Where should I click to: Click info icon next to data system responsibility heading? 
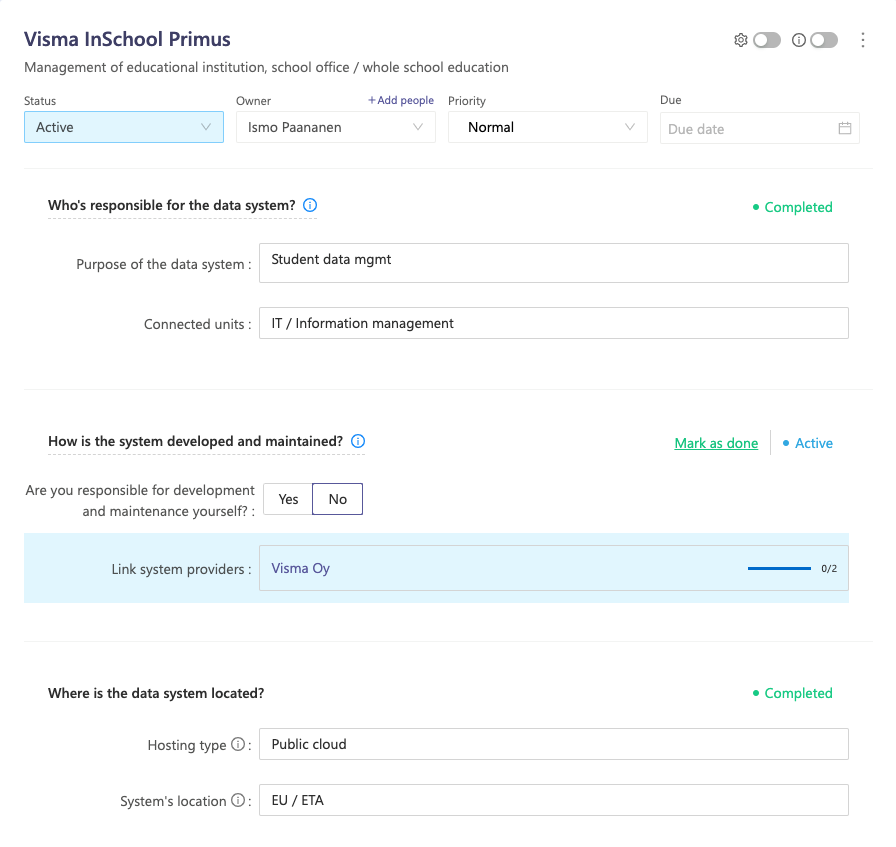coord(310,205)
